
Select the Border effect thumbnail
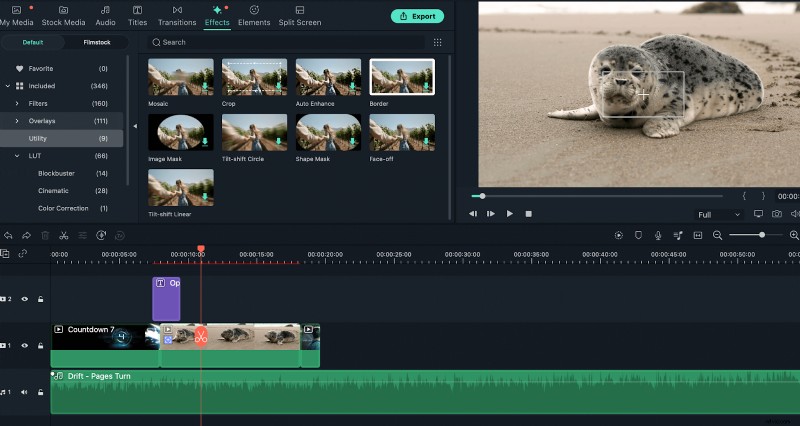tap(402, 77)
